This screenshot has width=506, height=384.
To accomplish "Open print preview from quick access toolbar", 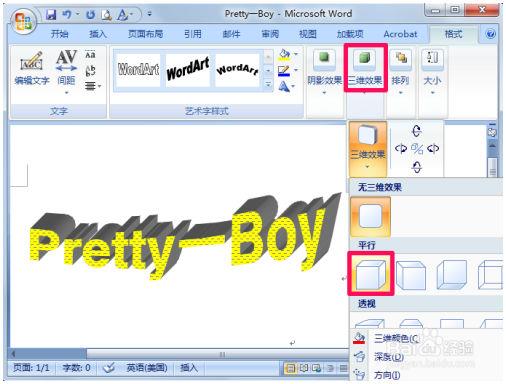I will (106, 14).
